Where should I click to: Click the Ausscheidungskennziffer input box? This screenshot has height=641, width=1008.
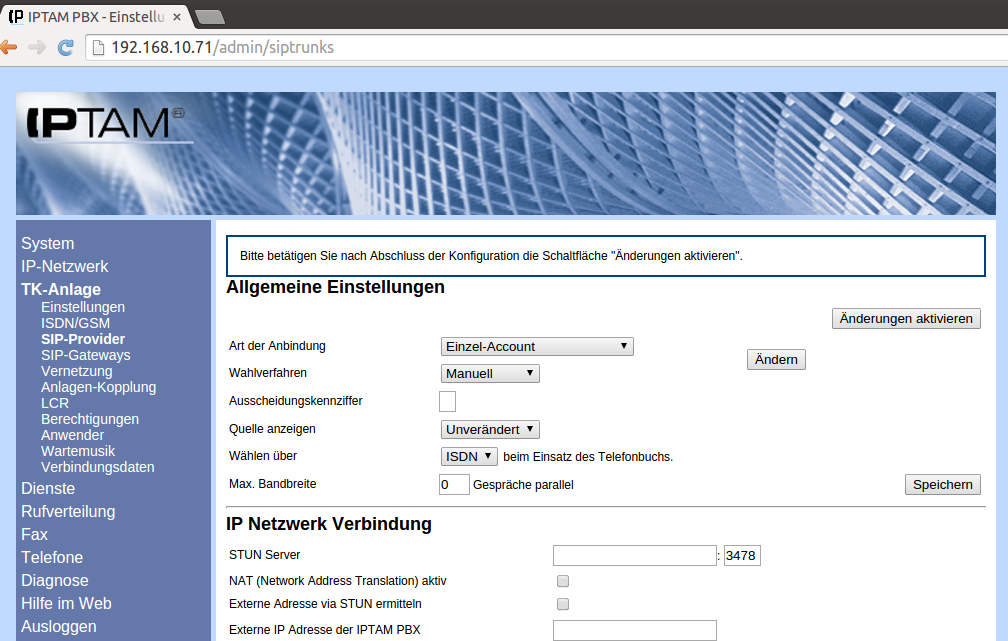tap(448, 401)
